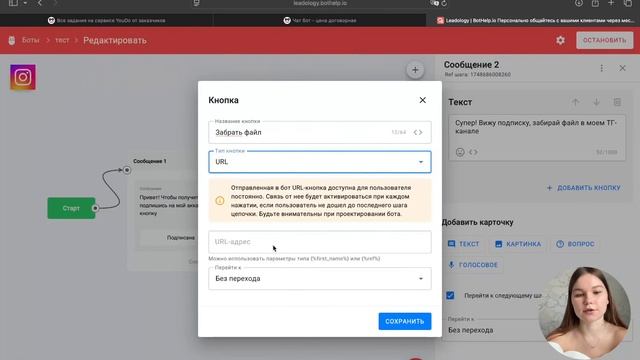Insert variable via button name code icon
The image size is (640, 360).
[418, 132]
